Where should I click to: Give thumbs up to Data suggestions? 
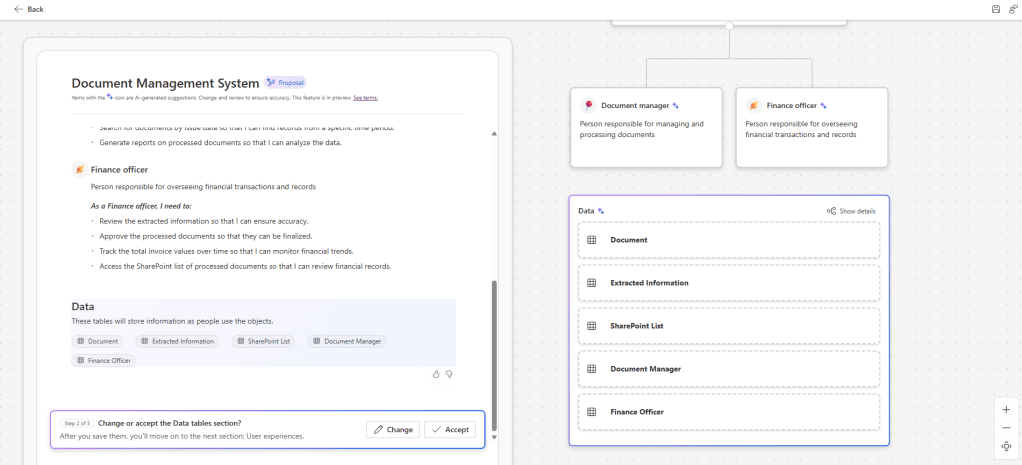(436, 374)
